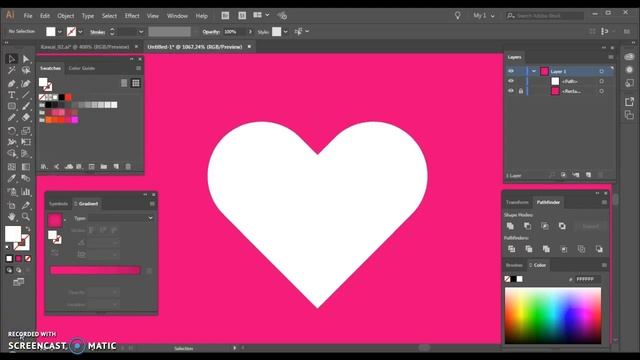This screenshot has width=640, height=360.
Task: Click the Divide pathfinder icon
Action: click(511, 249)
